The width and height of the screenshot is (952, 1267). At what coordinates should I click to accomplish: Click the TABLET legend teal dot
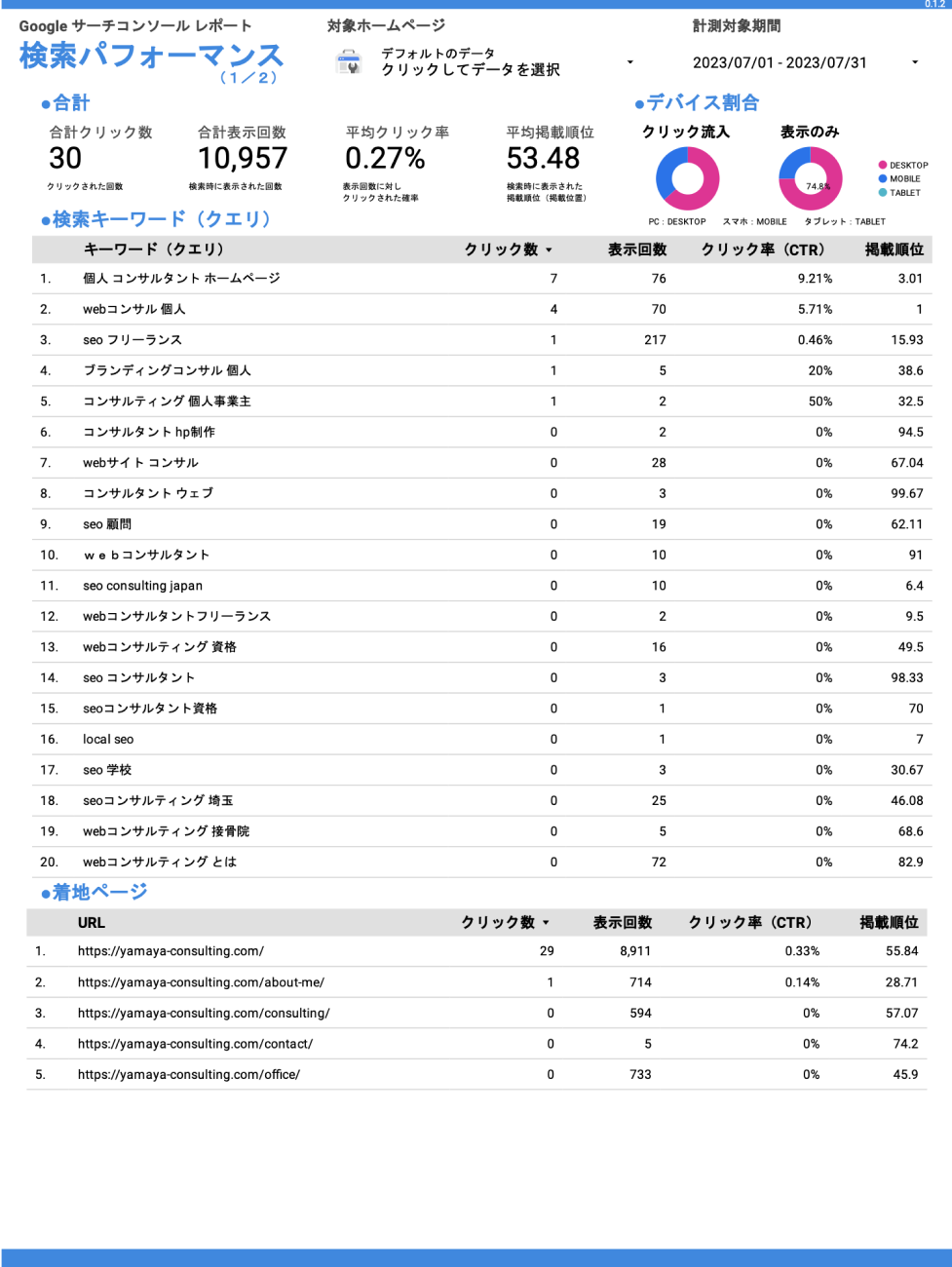click(x=883, y=193)
